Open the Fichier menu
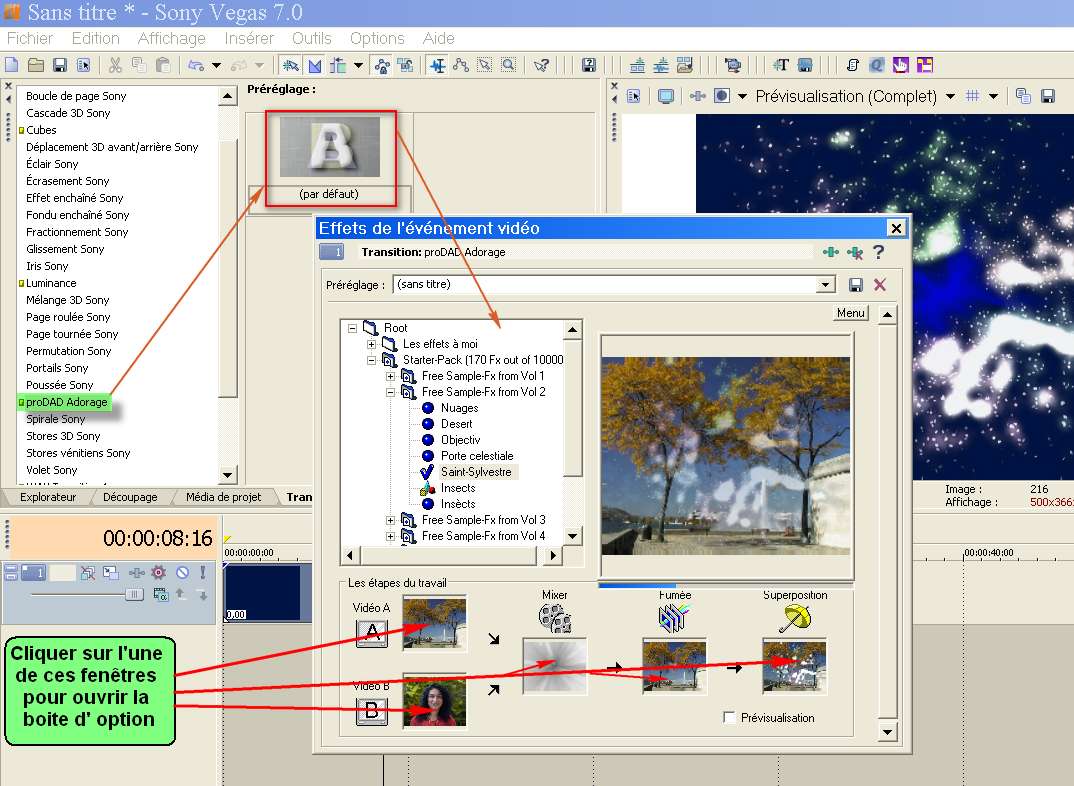The height and width of the screenshot is (786, 1074). (x=29, y=38)
